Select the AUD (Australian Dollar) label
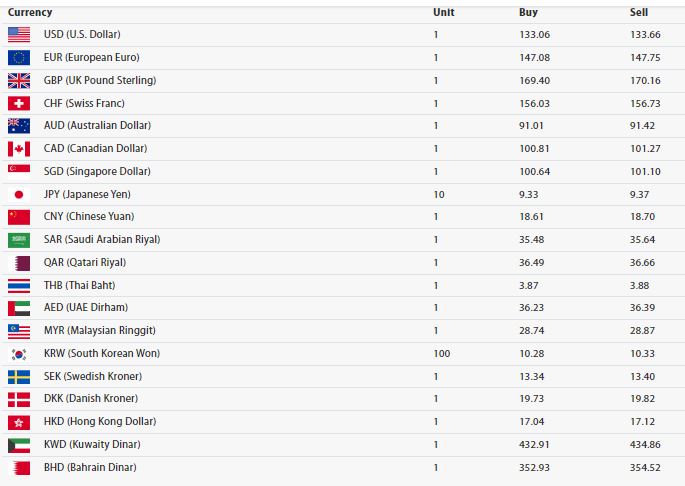Screen dimensions: 685x486 [98, 126]
